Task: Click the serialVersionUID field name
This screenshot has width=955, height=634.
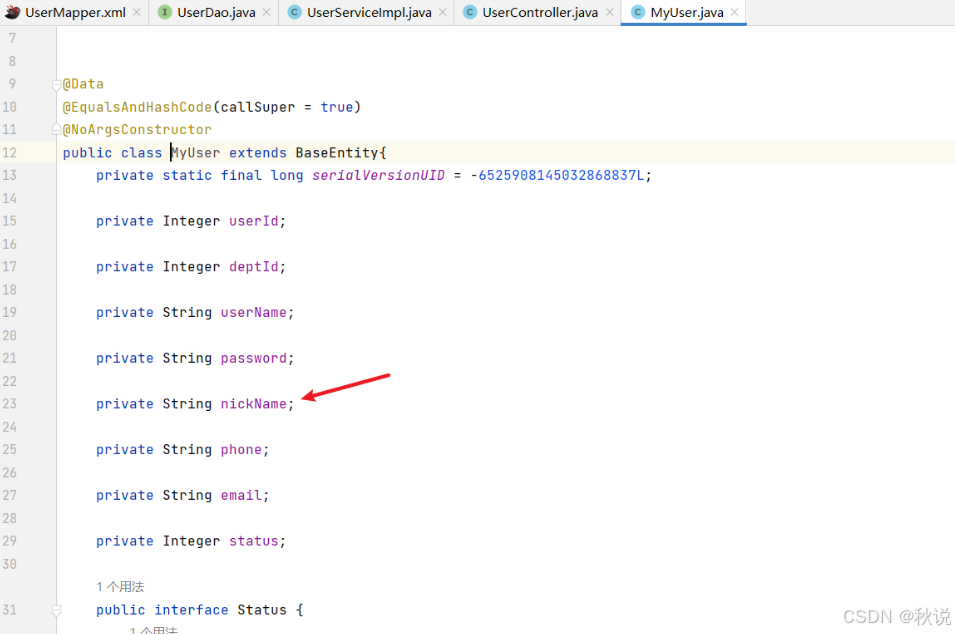Action: [378, 175]
